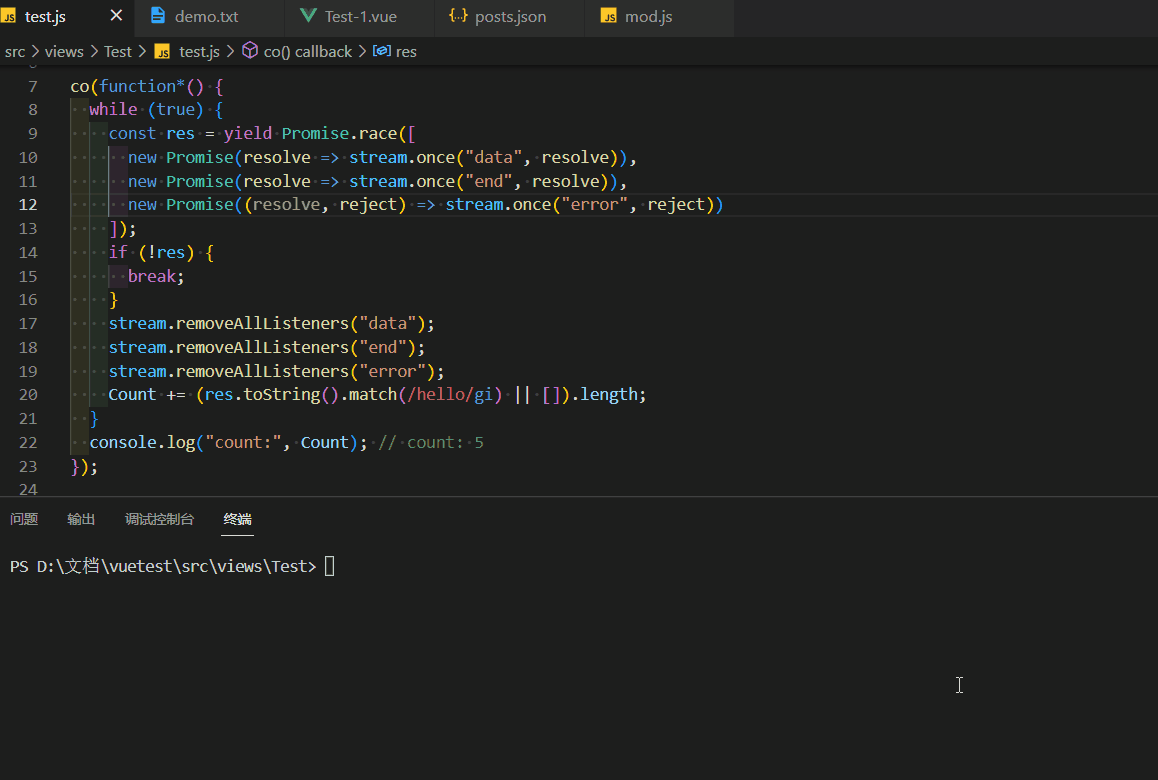Click the res variable breadcrumb

406,52
